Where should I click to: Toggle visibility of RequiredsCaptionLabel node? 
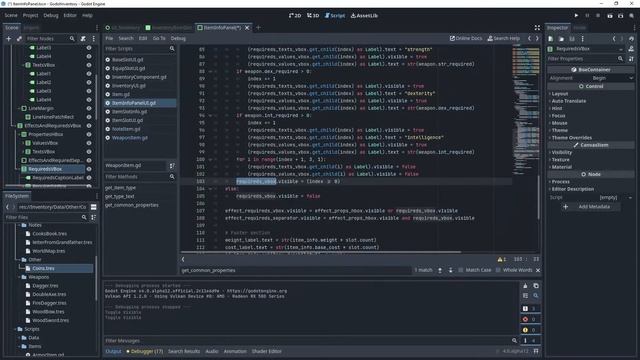tap(89, 178)
